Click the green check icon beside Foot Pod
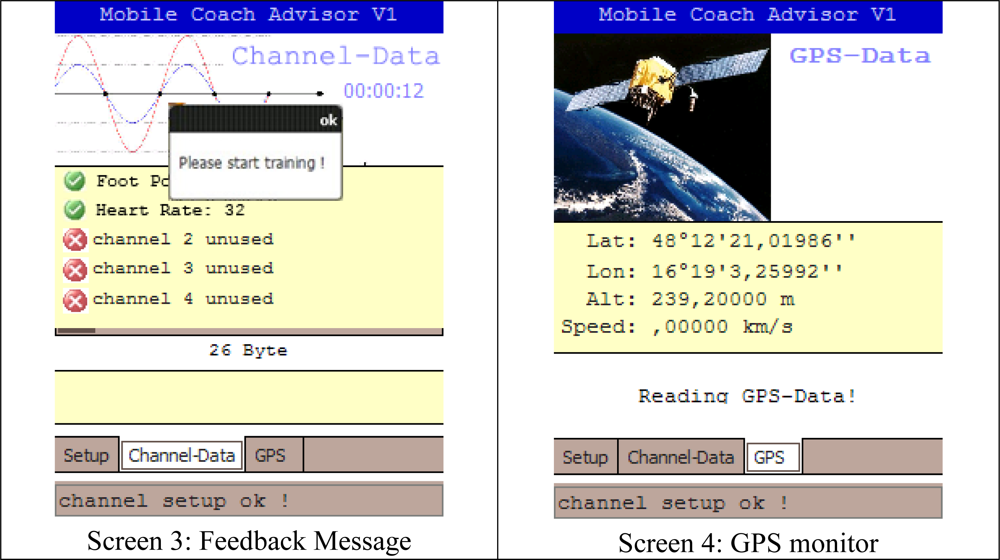The height and width of the screenshot is (560, 1000). click(74, 181)
